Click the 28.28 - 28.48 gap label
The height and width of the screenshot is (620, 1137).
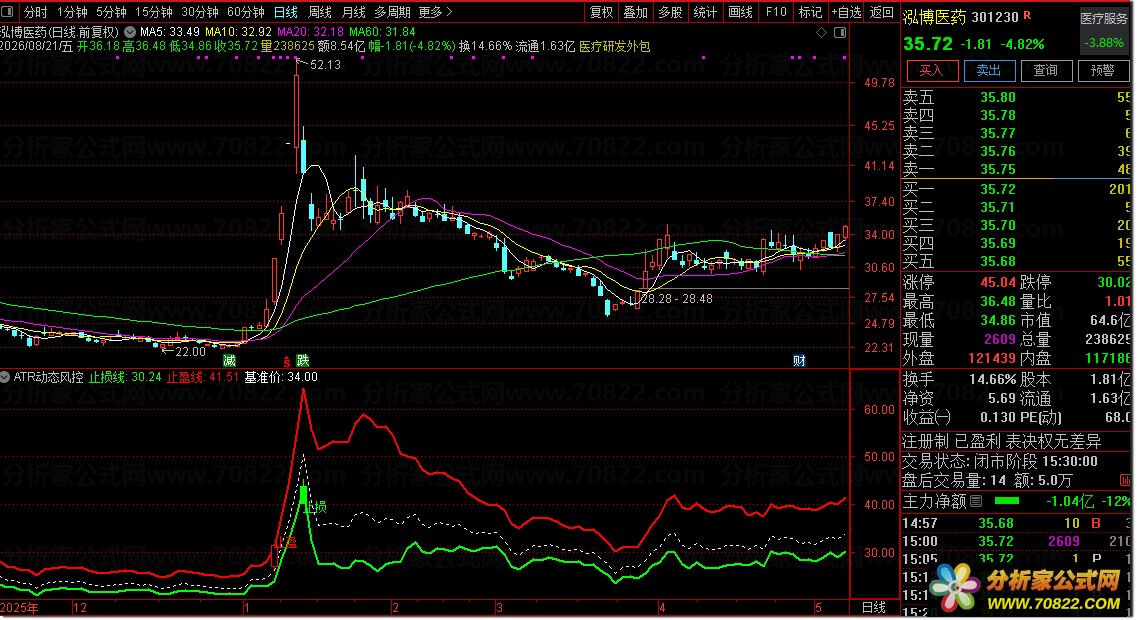point(677,299)
